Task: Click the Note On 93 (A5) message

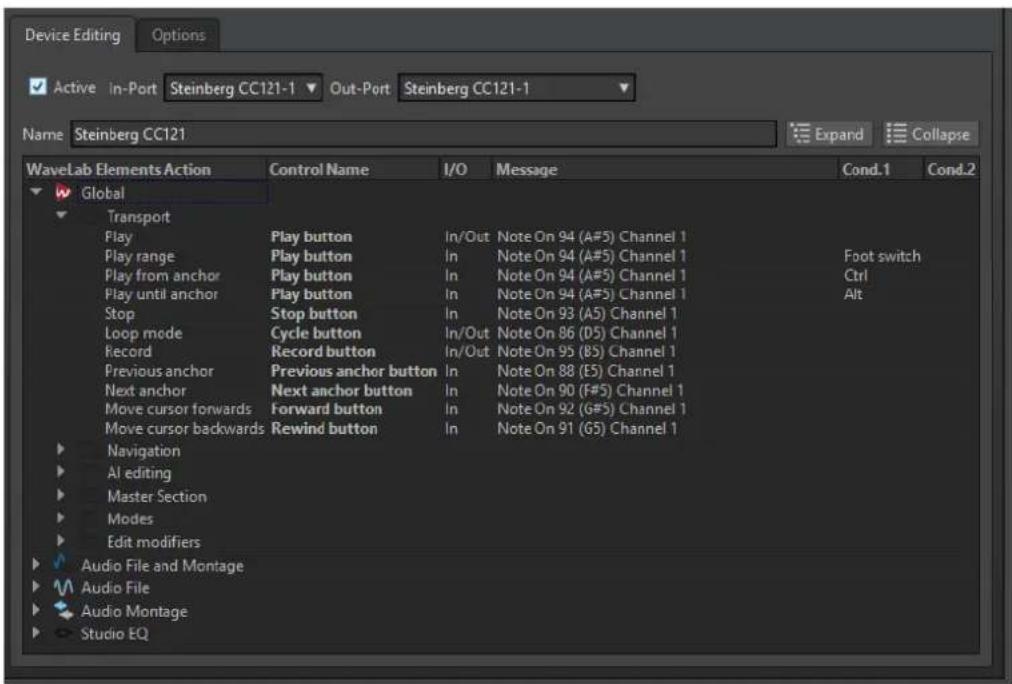Action: click(x=587, y=314)
